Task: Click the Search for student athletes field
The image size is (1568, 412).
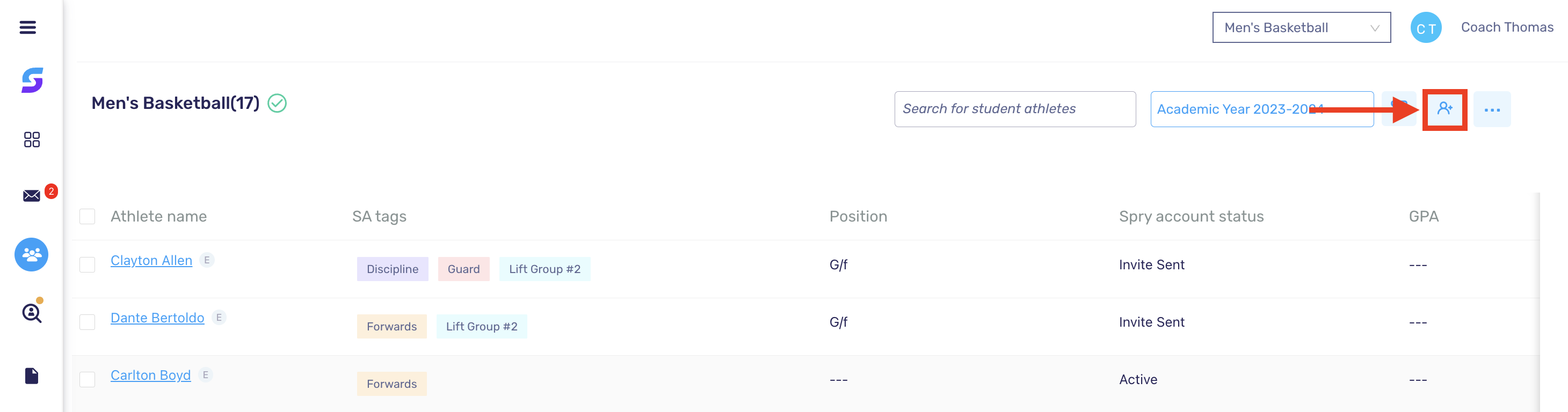Action: point(1015,109)
